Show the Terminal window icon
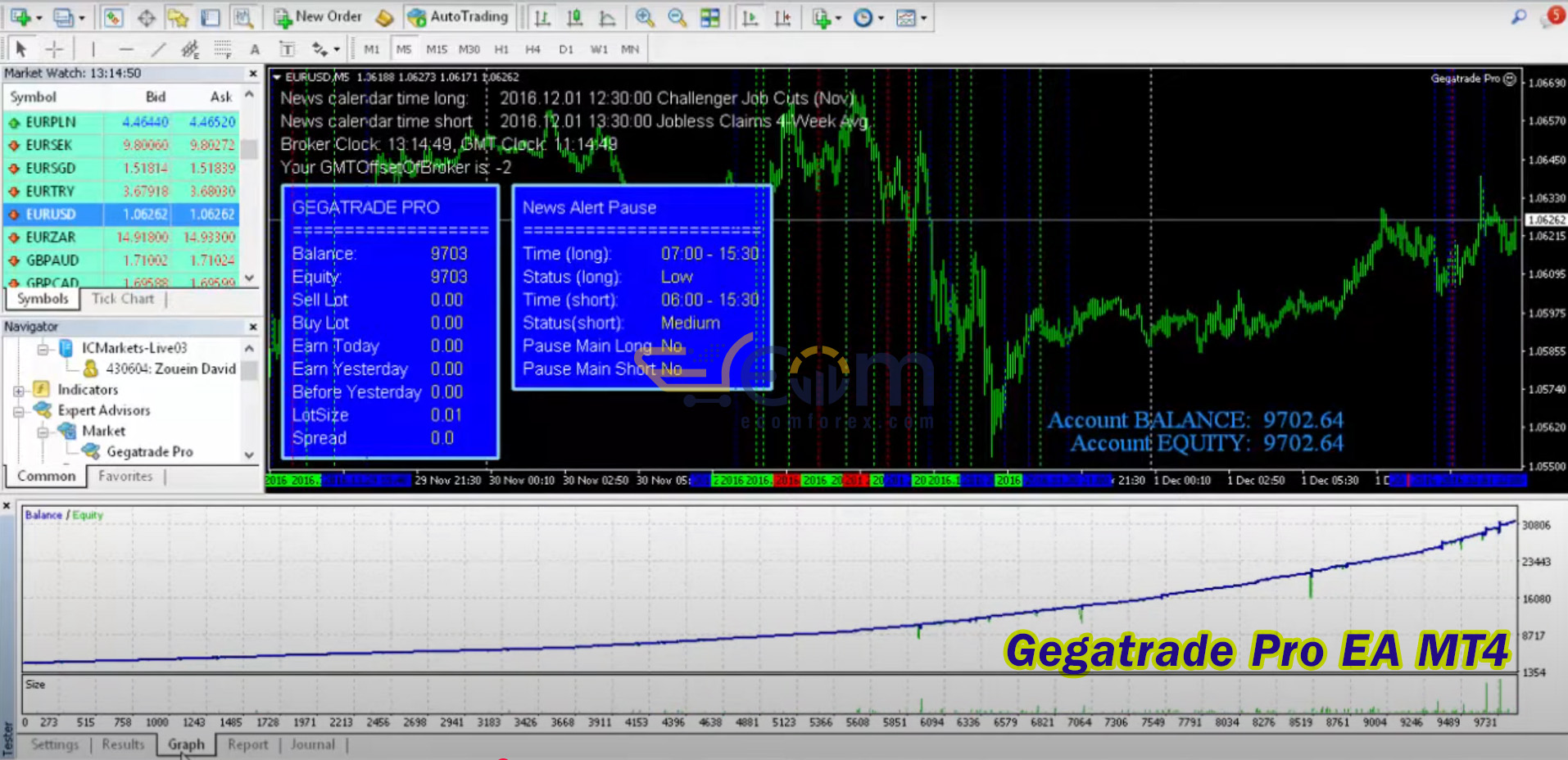Screen dimensions: 1568x760 [211, 17]
